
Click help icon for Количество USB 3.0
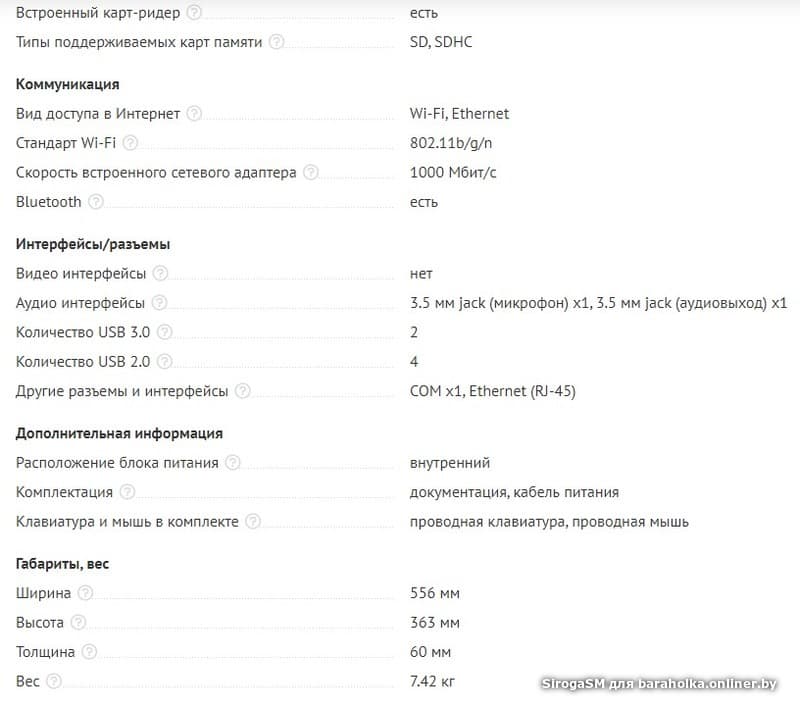(x=164, y=332)
